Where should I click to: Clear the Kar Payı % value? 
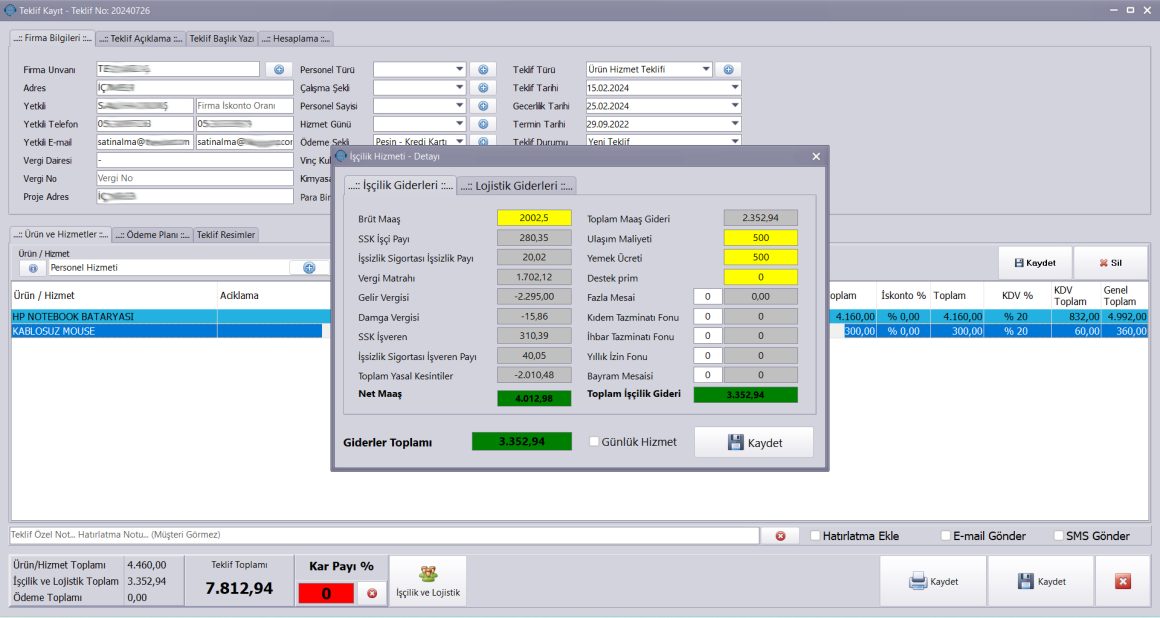tap(372, 593)
